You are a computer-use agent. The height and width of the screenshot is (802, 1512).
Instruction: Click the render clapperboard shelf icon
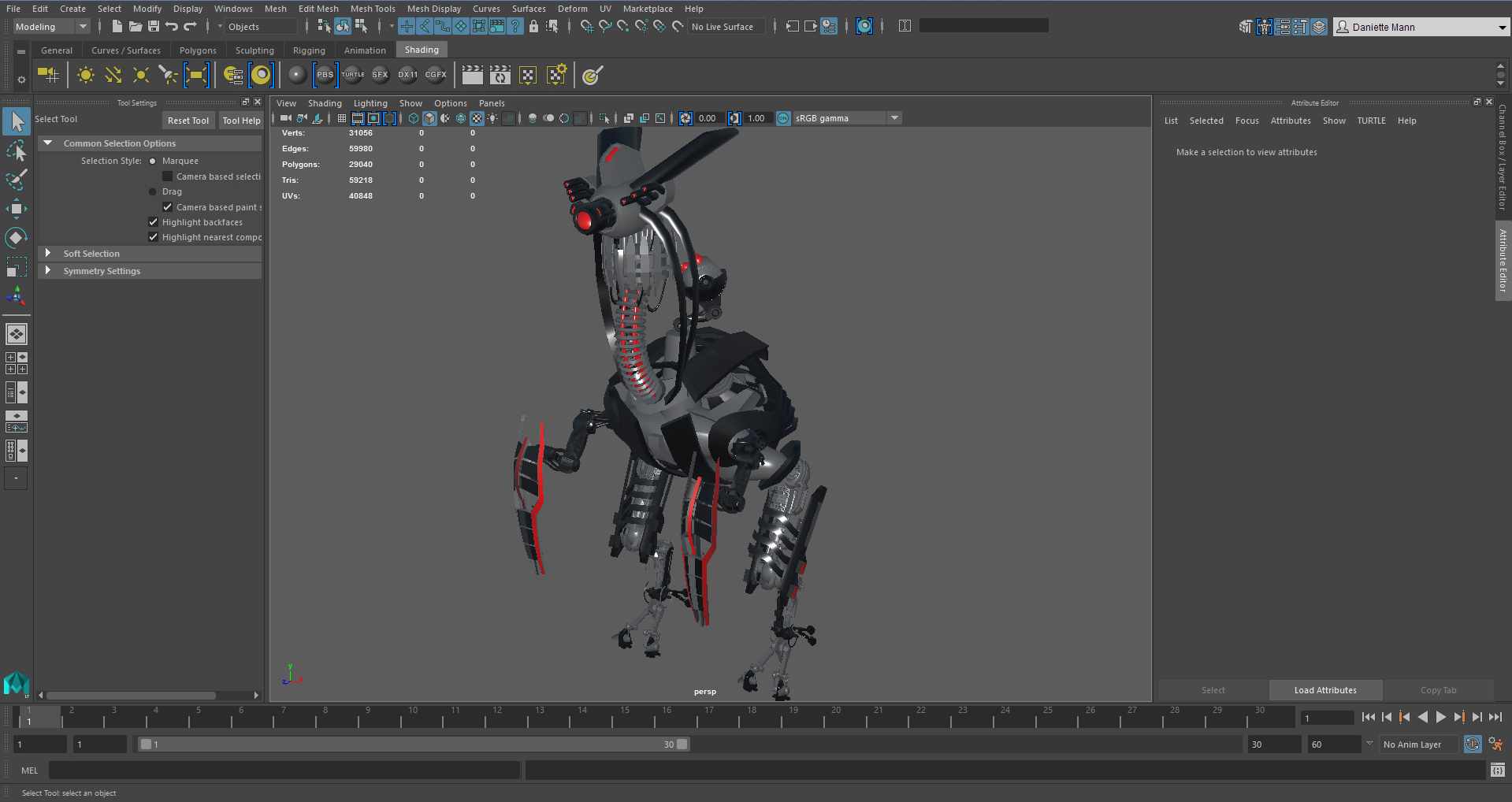point(473,75)
